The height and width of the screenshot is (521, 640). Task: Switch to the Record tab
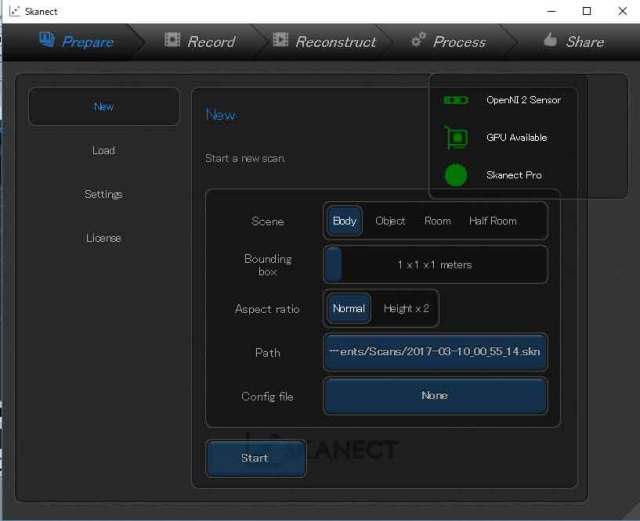pyautogui.click(x=200, y=41)
